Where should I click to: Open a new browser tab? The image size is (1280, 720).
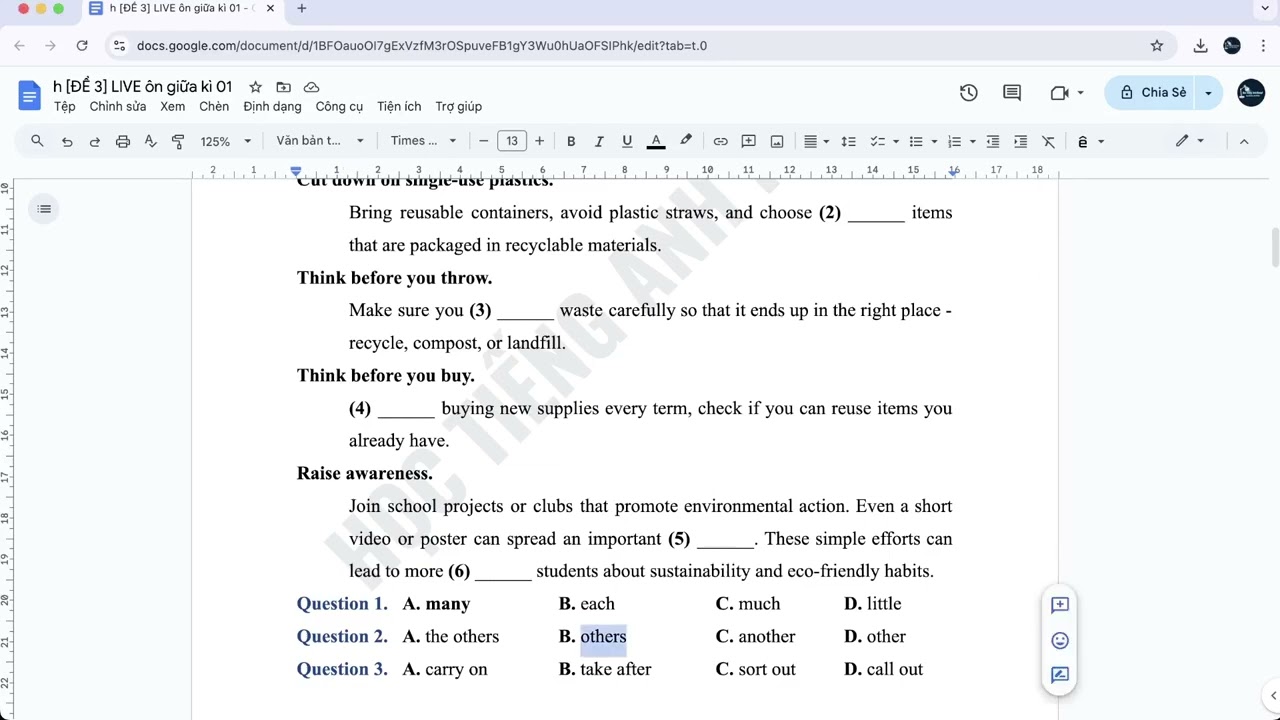point(301,9)
